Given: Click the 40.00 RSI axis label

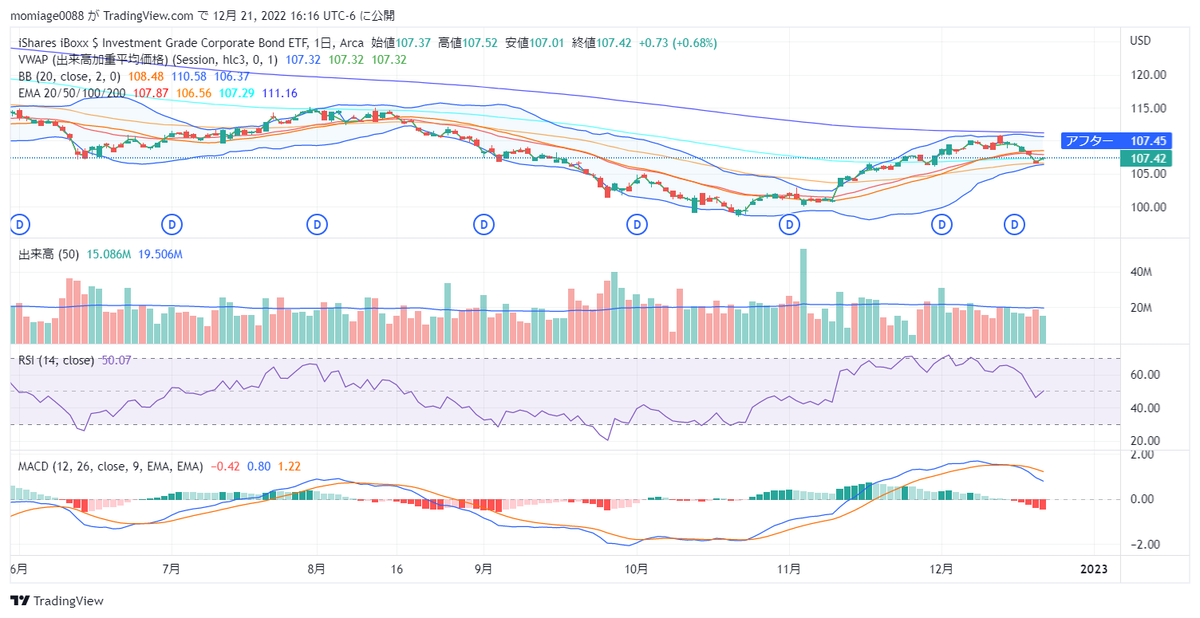Looking at the screenshot, I should [1145, 408].
